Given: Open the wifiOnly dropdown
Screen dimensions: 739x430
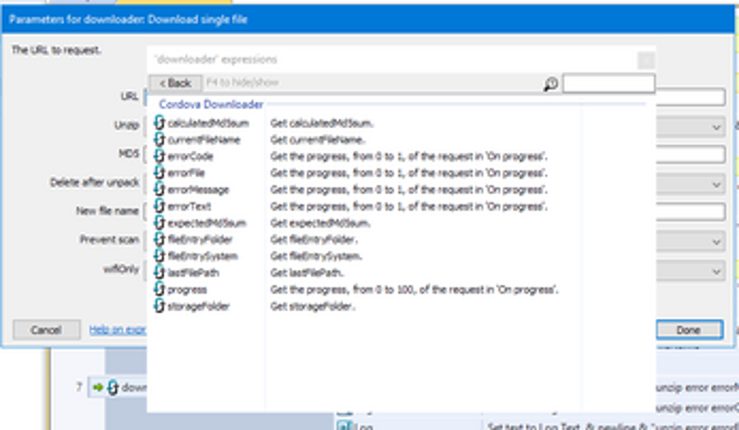Looking at the screenshot, I should 716,272.
